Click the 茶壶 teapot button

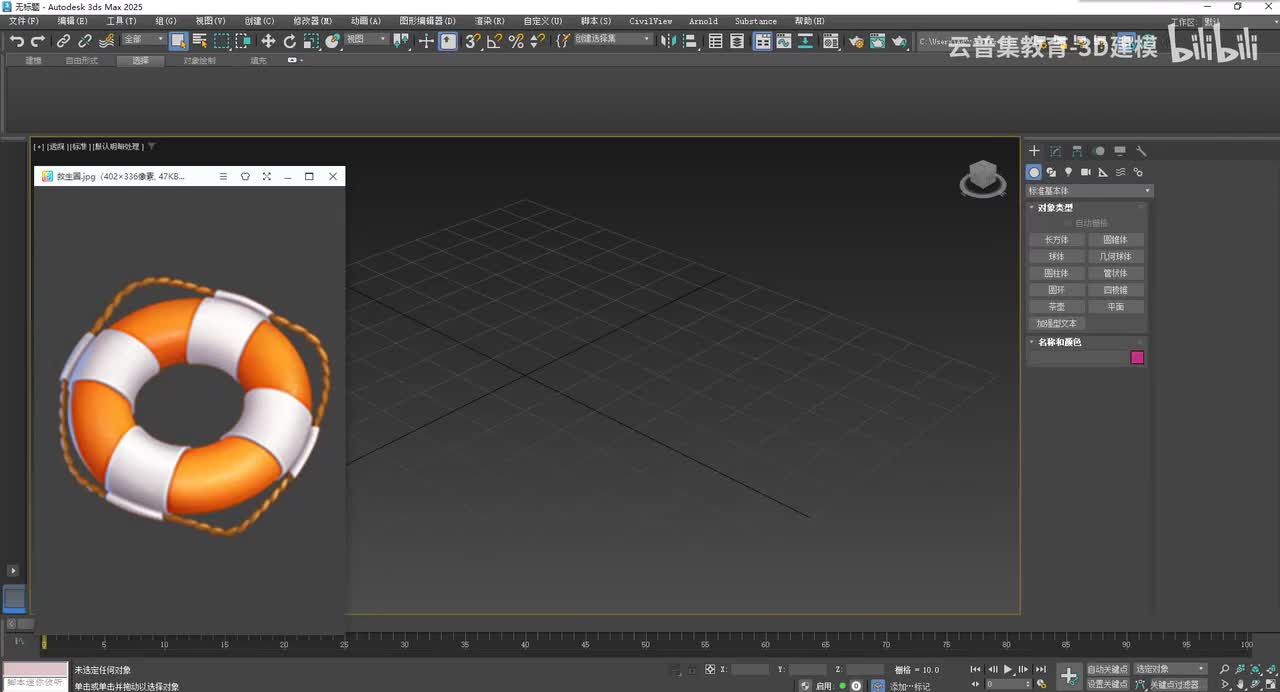point(1056,307)
